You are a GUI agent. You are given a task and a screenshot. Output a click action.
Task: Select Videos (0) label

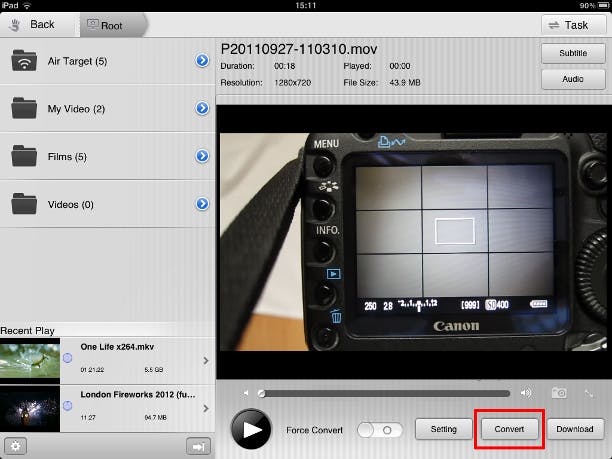click(x=71, y=205)
